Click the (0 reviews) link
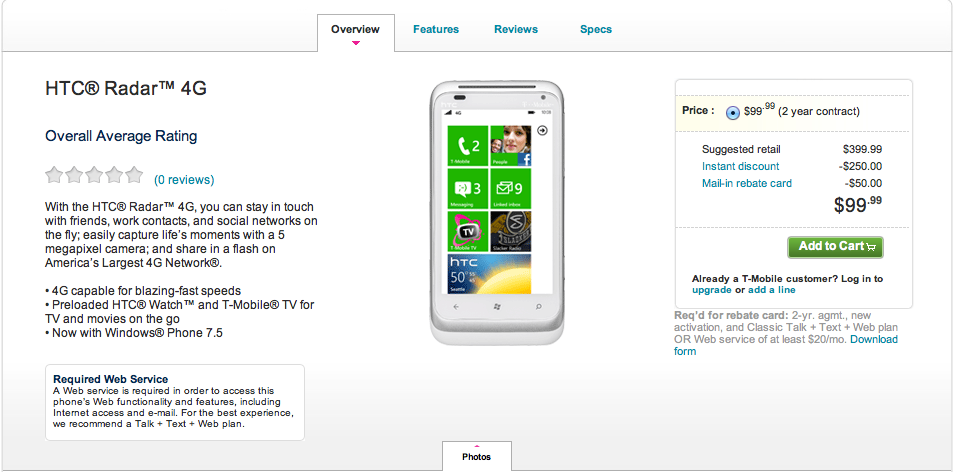953x472 pixels. coord(184,180)
